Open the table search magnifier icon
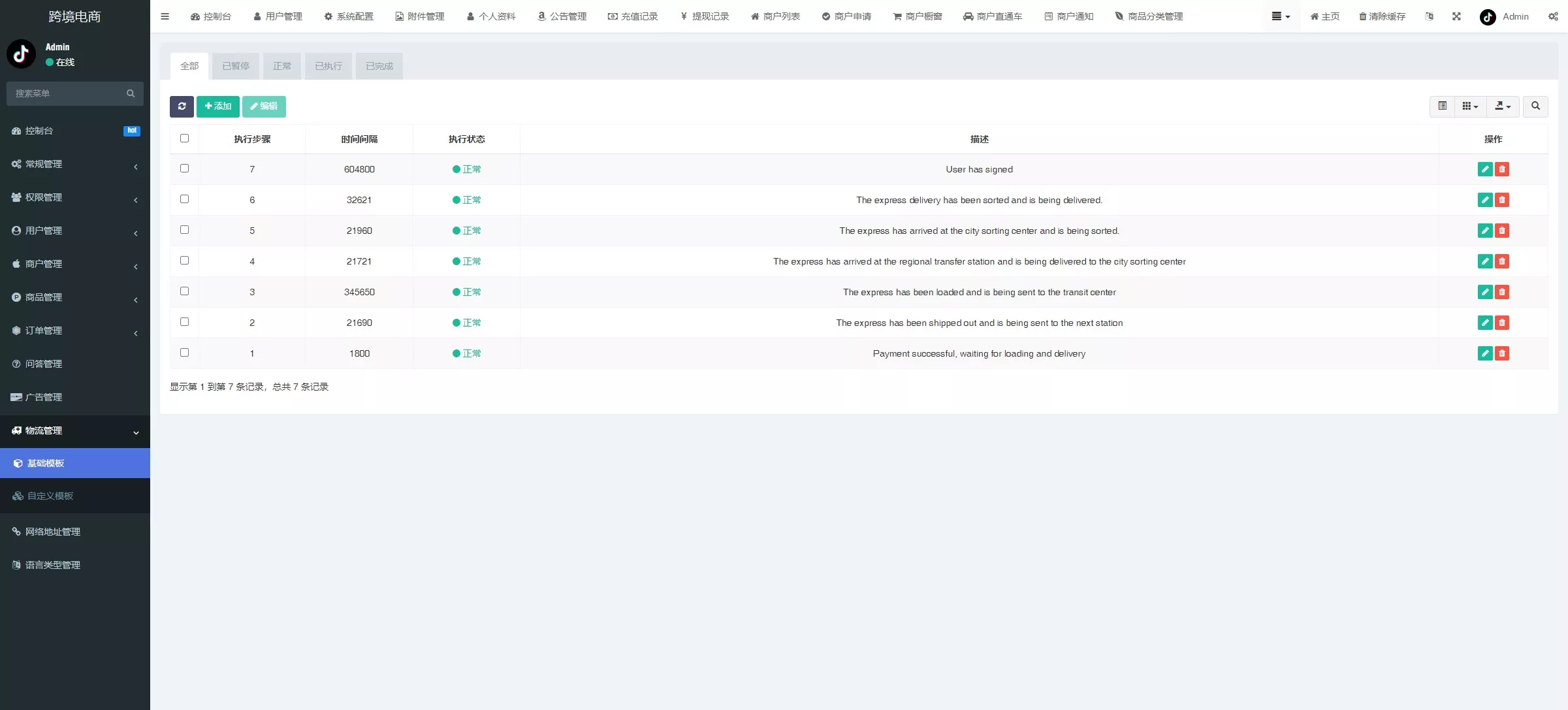Image resolution: width=1568 pixels, height=710 pixels. pos(1535,106)
